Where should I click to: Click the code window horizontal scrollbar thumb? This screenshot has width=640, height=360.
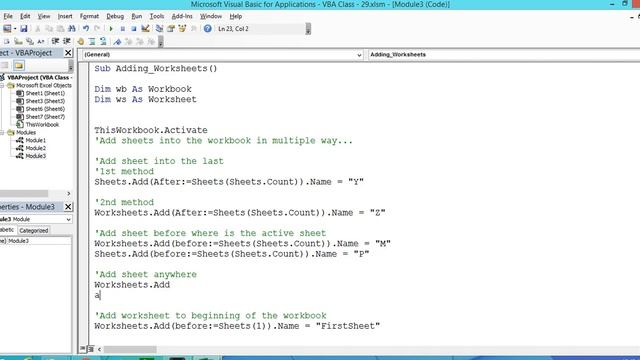pyautogui.click(x=130, y=349)
